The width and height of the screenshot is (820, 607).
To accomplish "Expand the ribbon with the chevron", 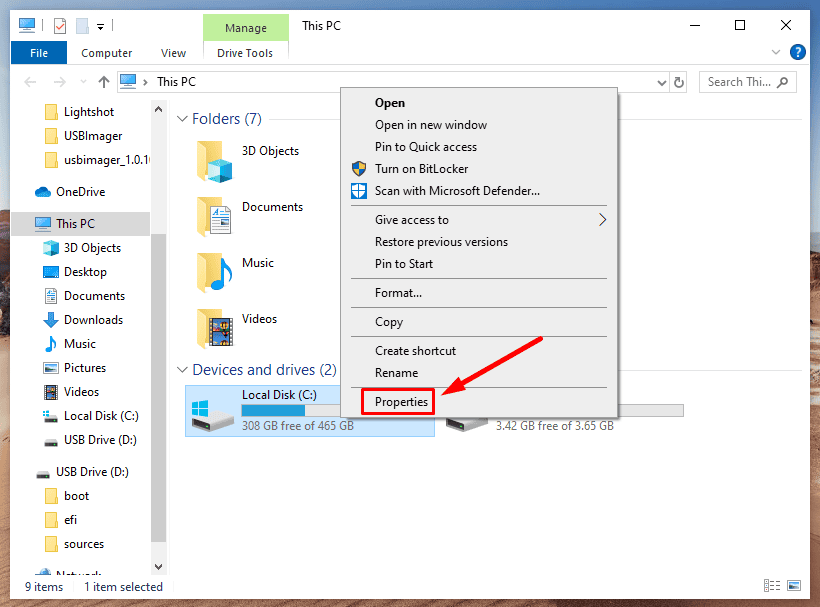I will tap(776, 52).
